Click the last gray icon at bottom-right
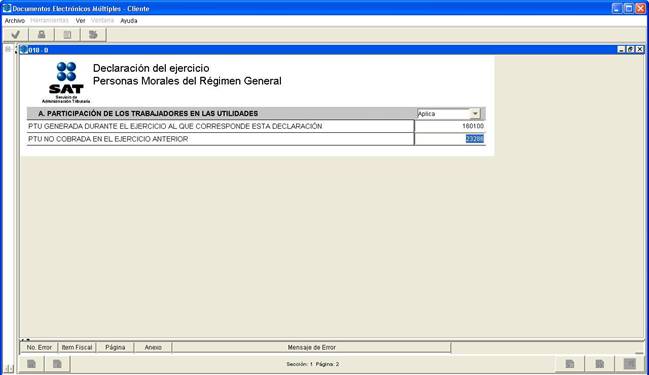This screenshot has height=375, width=649. (630, 364)
